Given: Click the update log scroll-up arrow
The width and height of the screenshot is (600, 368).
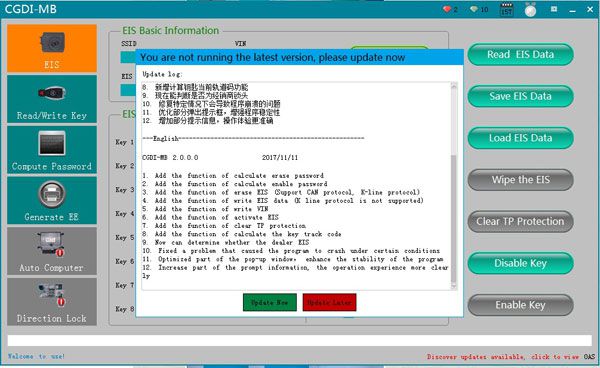Looking at the screenshot, I should [x=454, y=86].
